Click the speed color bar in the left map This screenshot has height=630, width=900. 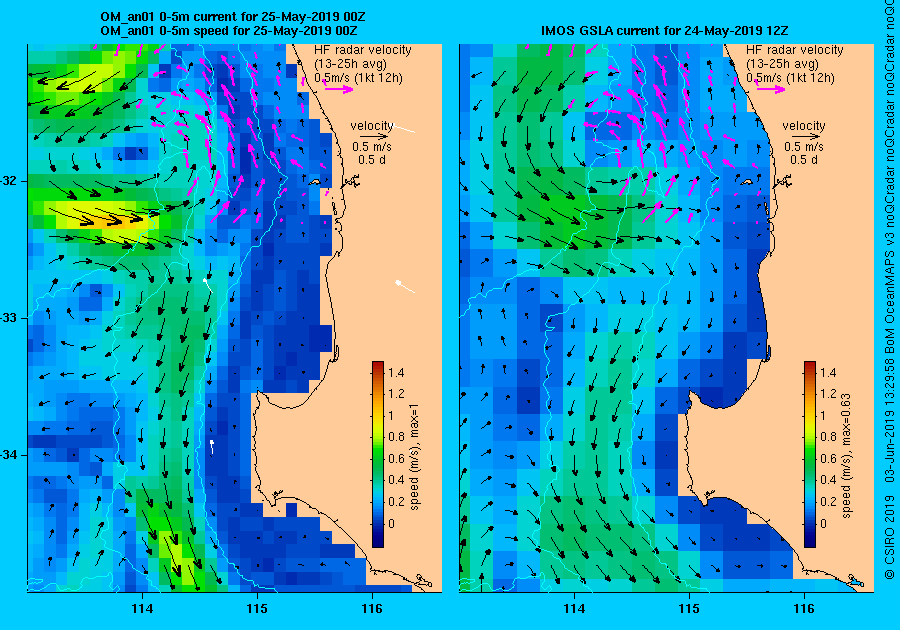click(378, 454)
